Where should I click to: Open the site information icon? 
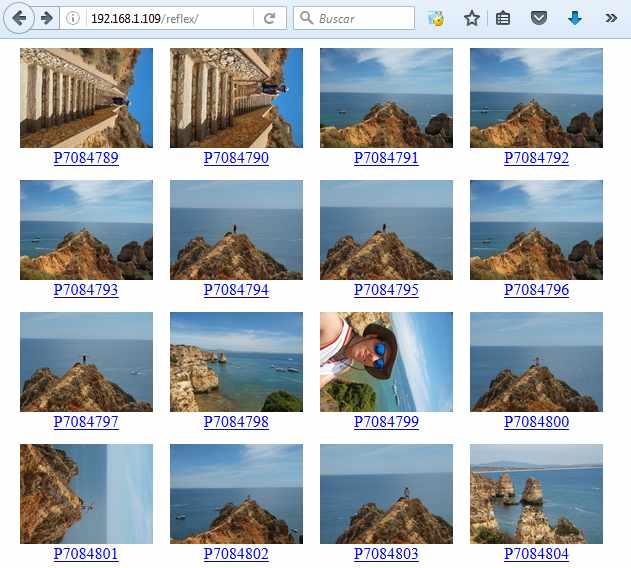(x=73, y=18)
